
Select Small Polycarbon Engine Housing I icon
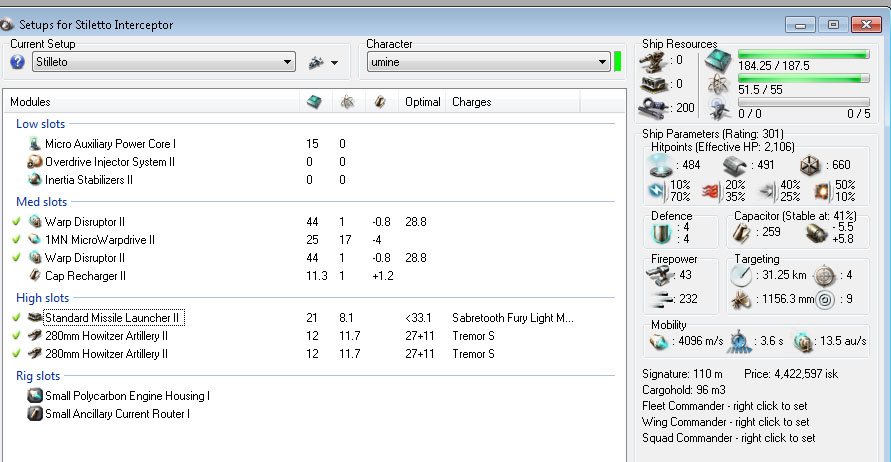[x=35, y=396]
